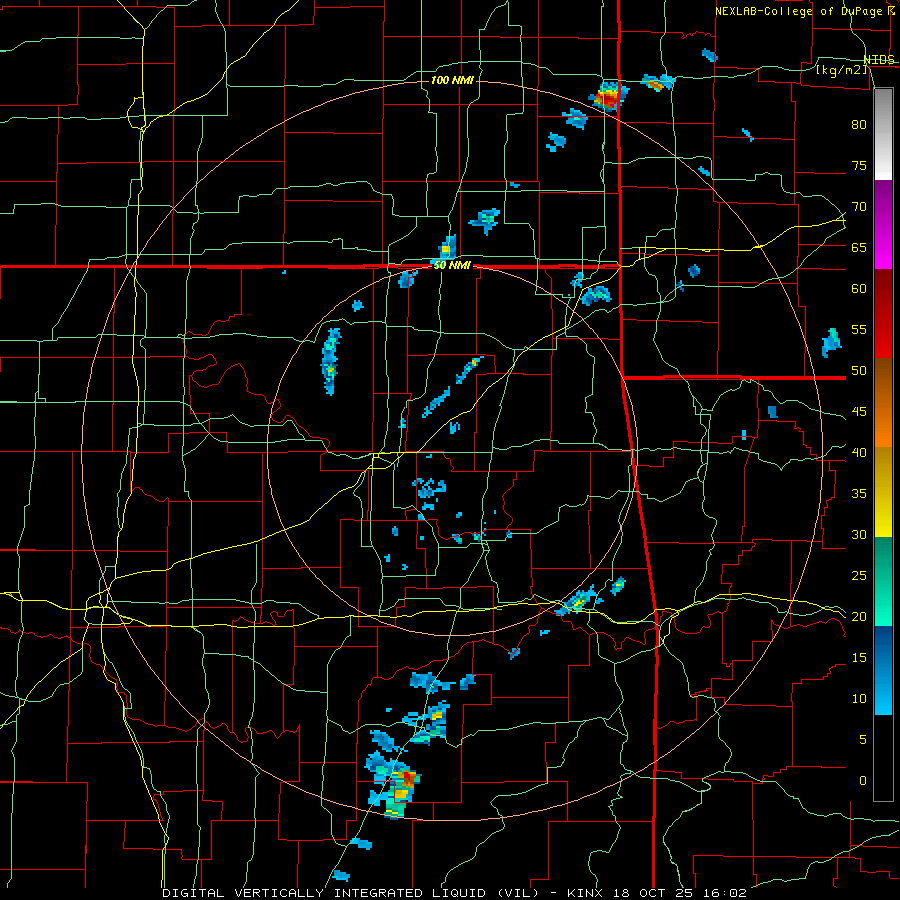The height and width of the screenshot is (900, 900).
Task: Click the 10 value on the scale
Action: coord(859,699)
